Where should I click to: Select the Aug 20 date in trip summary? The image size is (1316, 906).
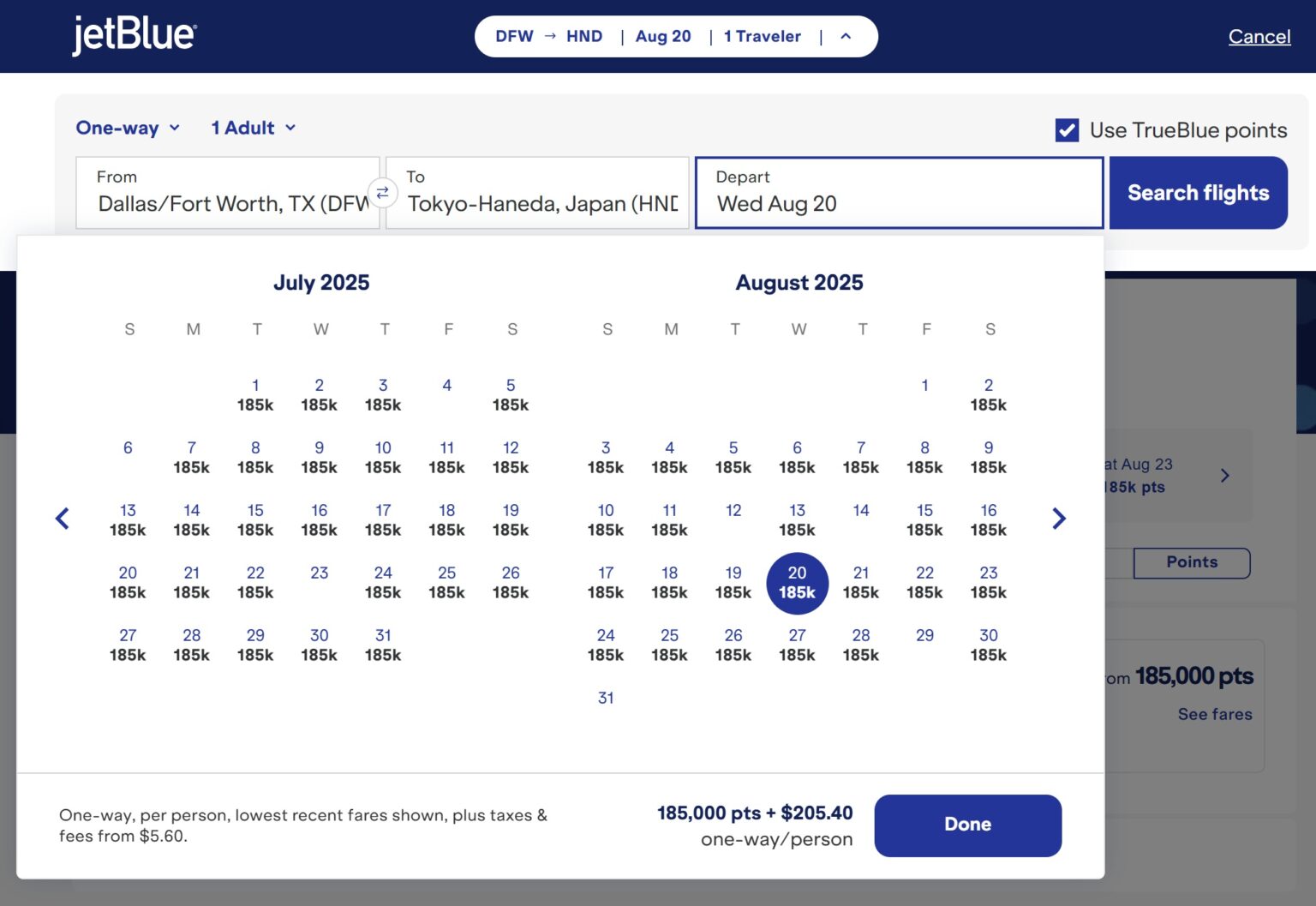click(663, 36)
